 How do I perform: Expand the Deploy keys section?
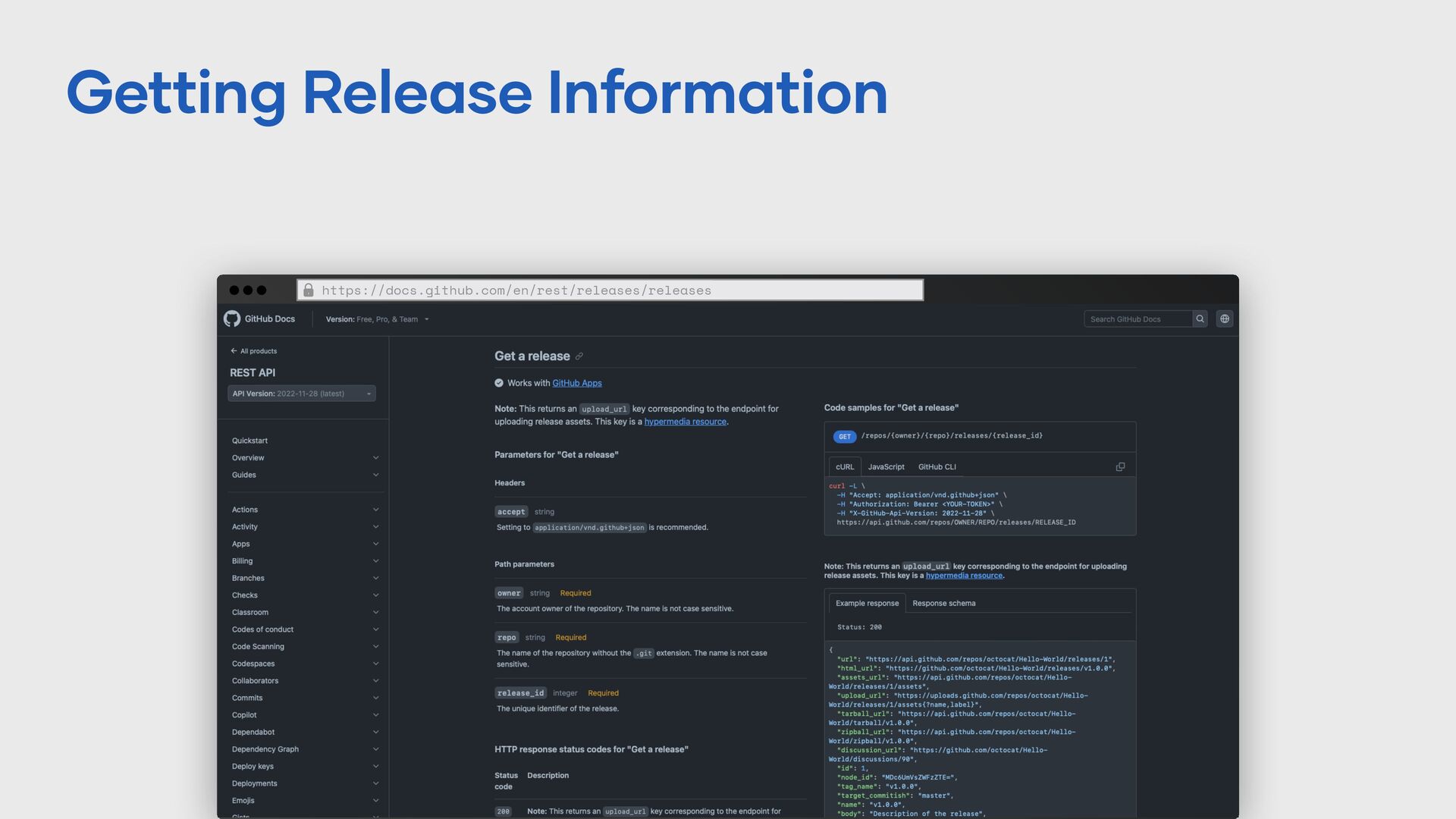click(x=305, y=767)
